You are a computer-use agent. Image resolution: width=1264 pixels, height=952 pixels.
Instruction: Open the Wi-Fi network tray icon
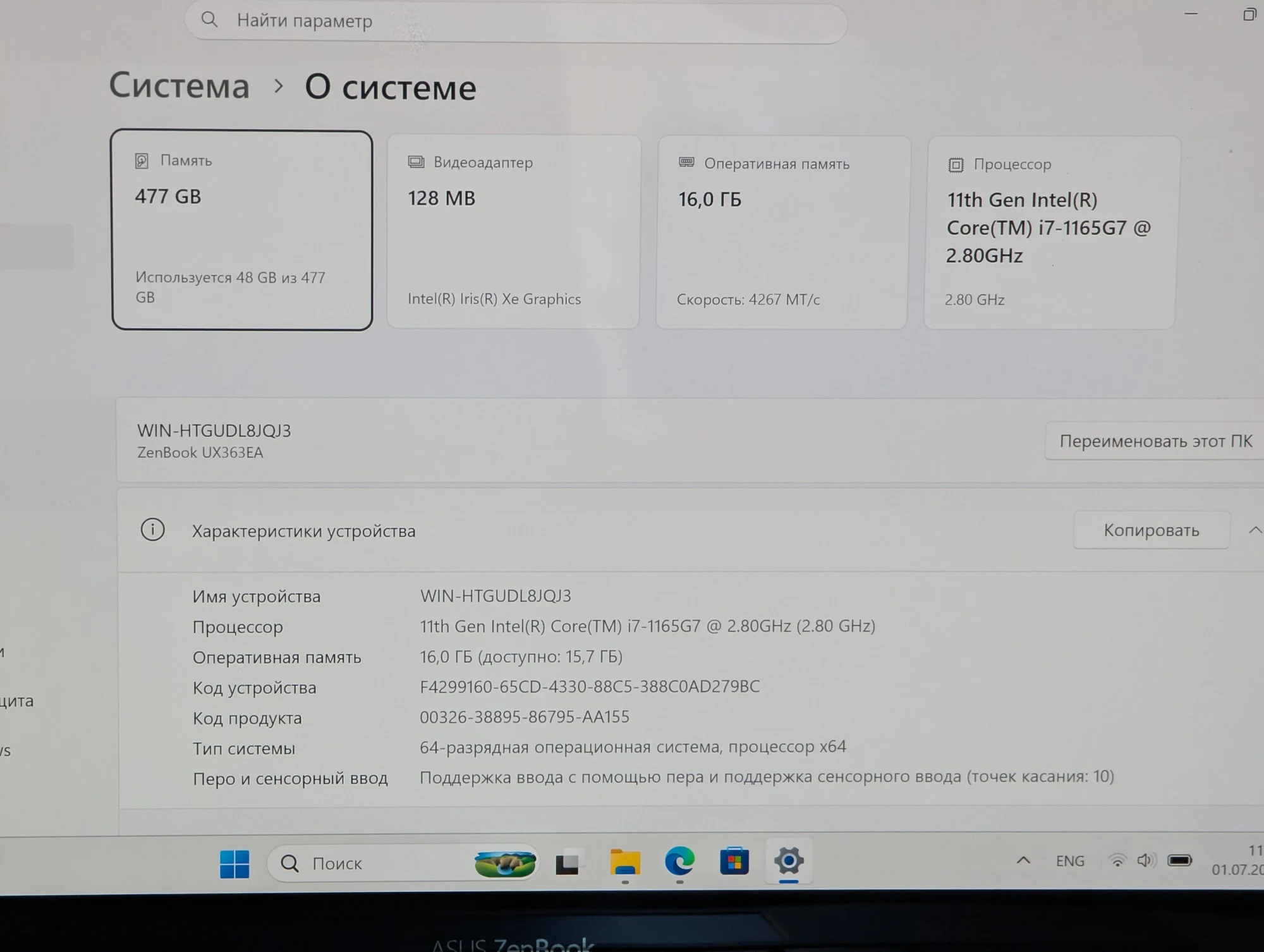pos(1117,860)
